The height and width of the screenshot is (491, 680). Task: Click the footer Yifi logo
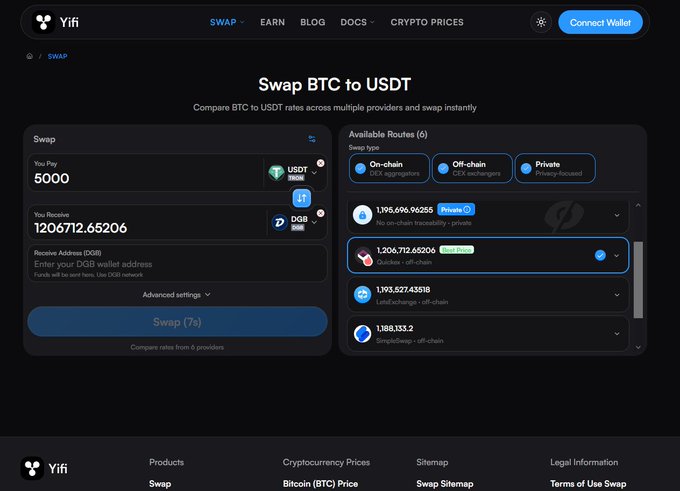point(44,468)
